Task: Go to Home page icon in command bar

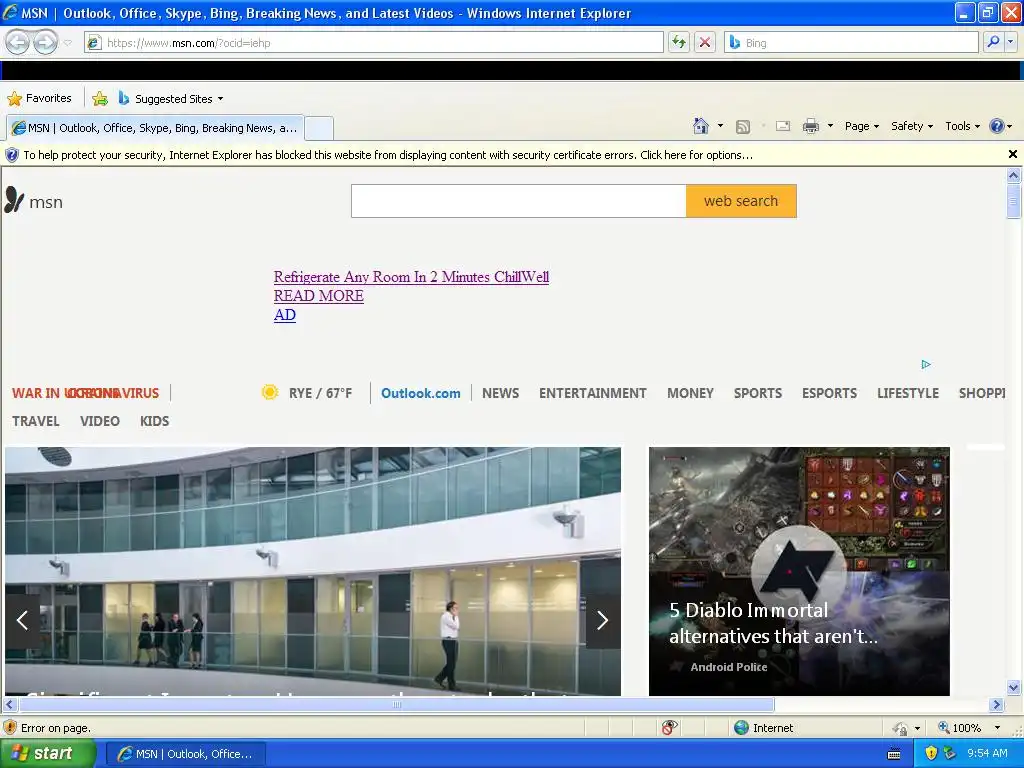Action: 701,126
